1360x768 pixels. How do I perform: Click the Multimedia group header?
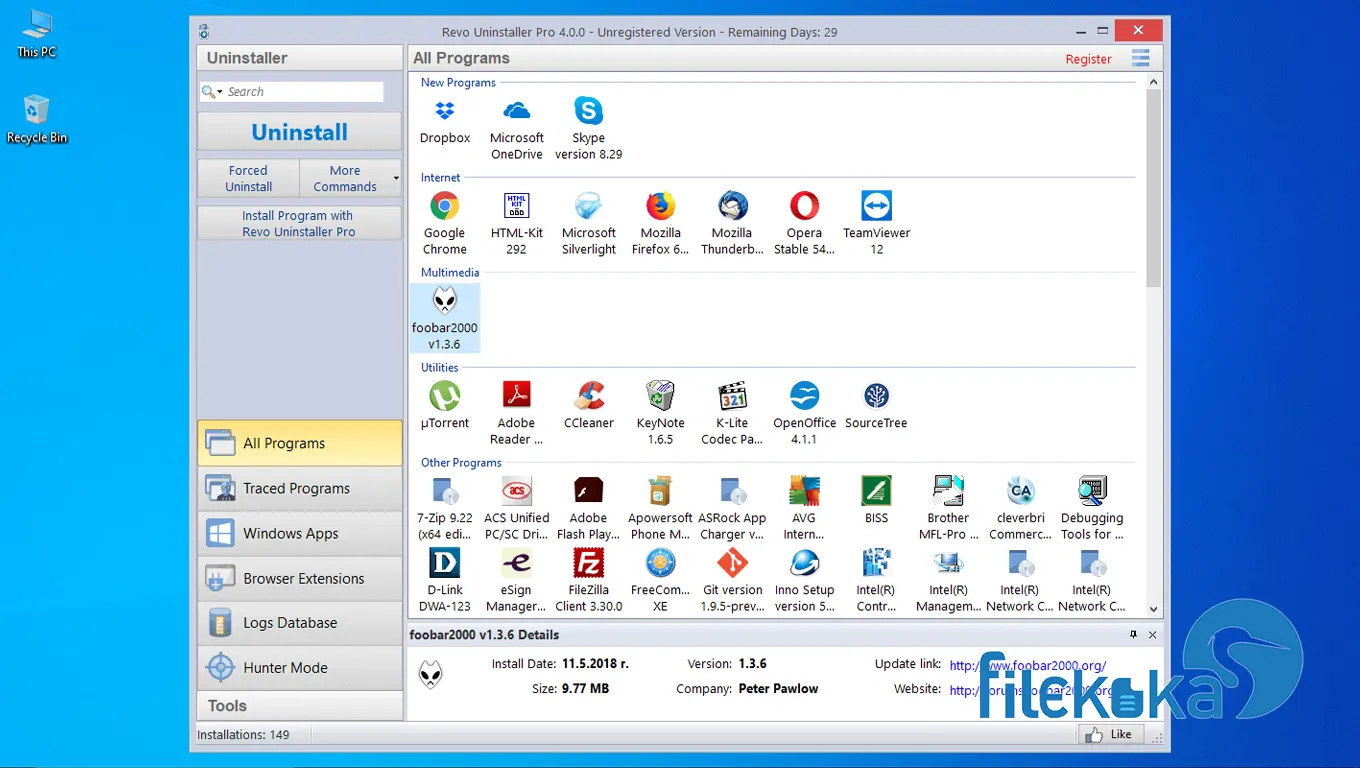click(450, 273)
